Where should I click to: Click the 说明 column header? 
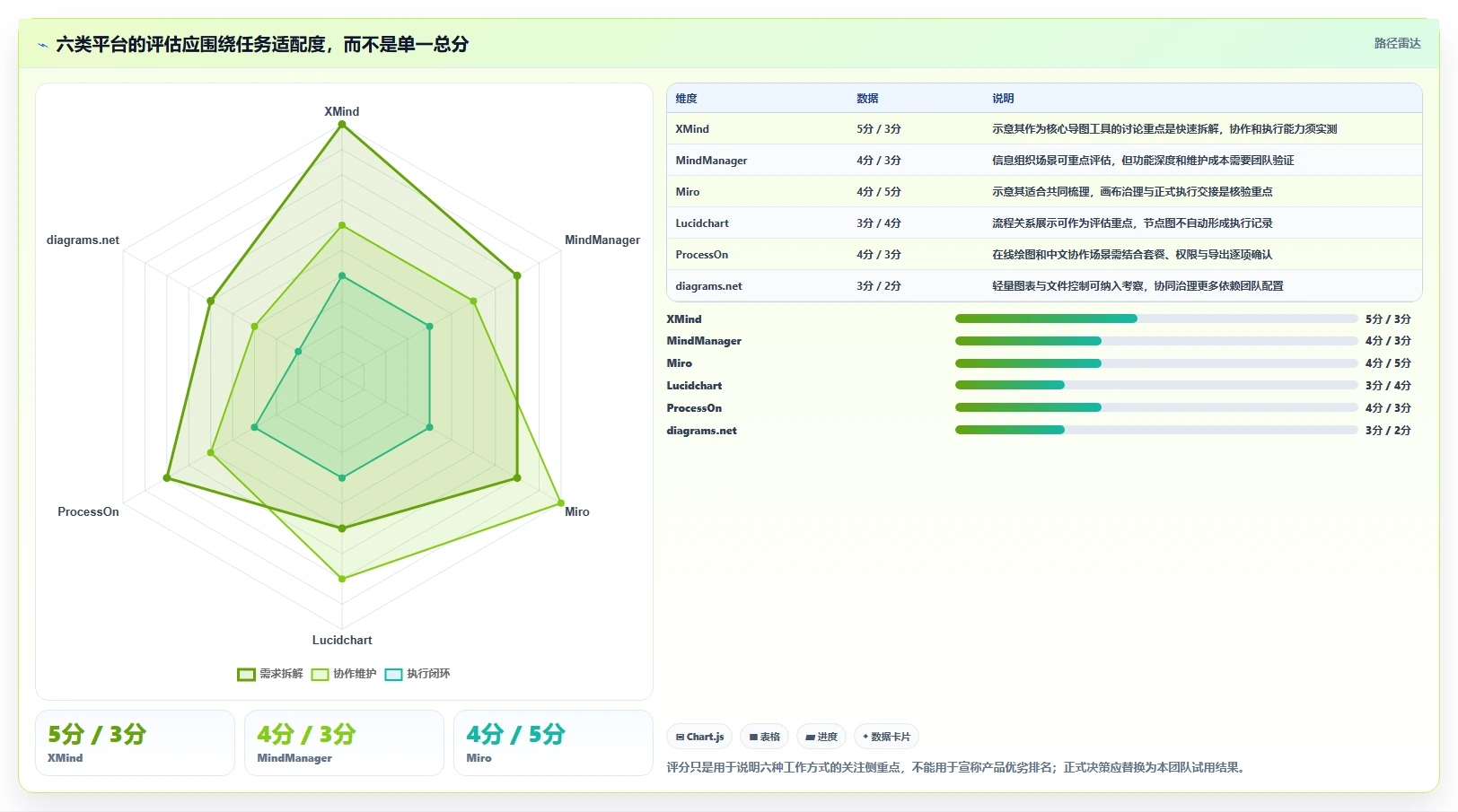tap(1003, 99)
